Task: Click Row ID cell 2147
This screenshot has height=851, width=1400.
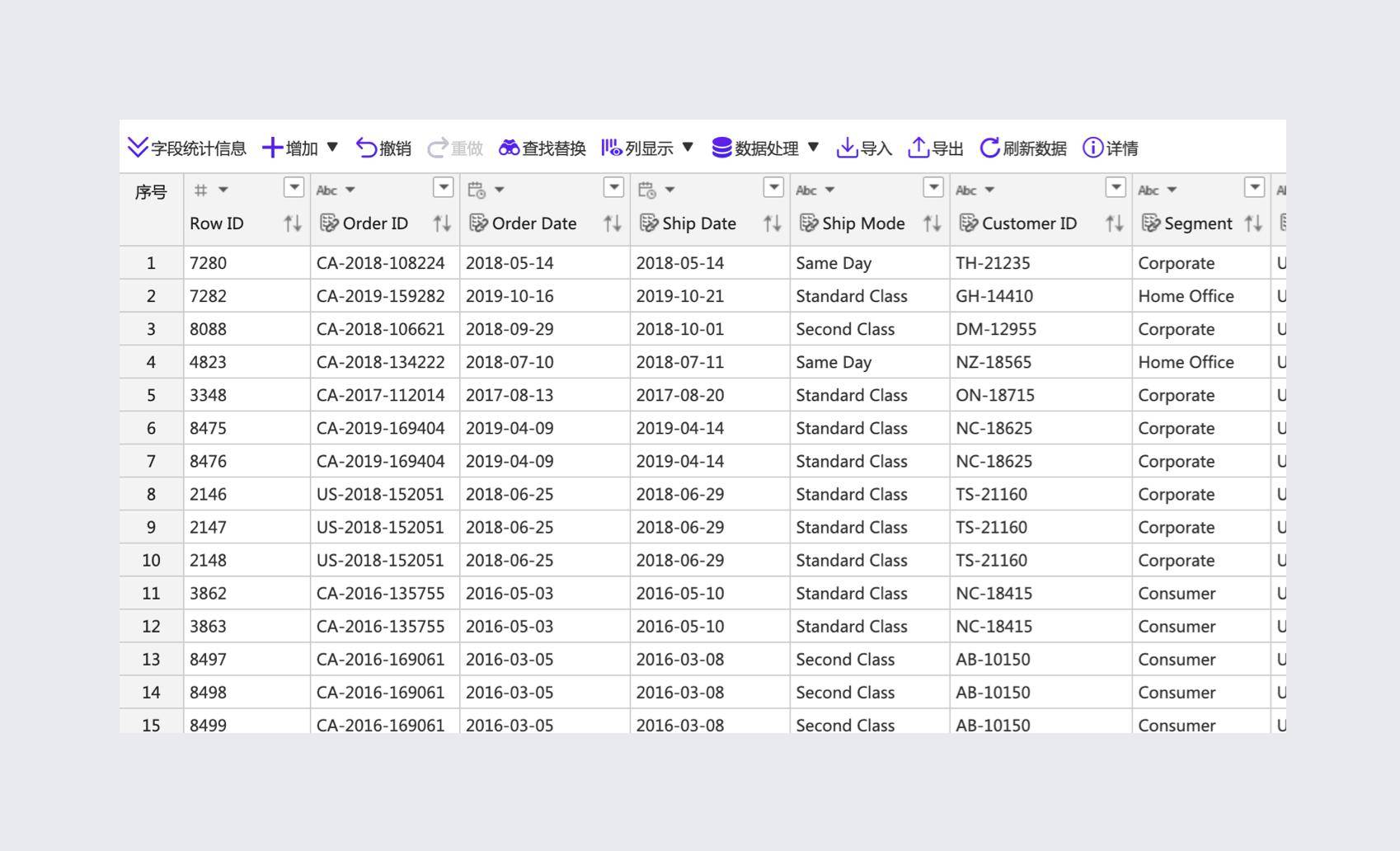Action: pos(247,527)
